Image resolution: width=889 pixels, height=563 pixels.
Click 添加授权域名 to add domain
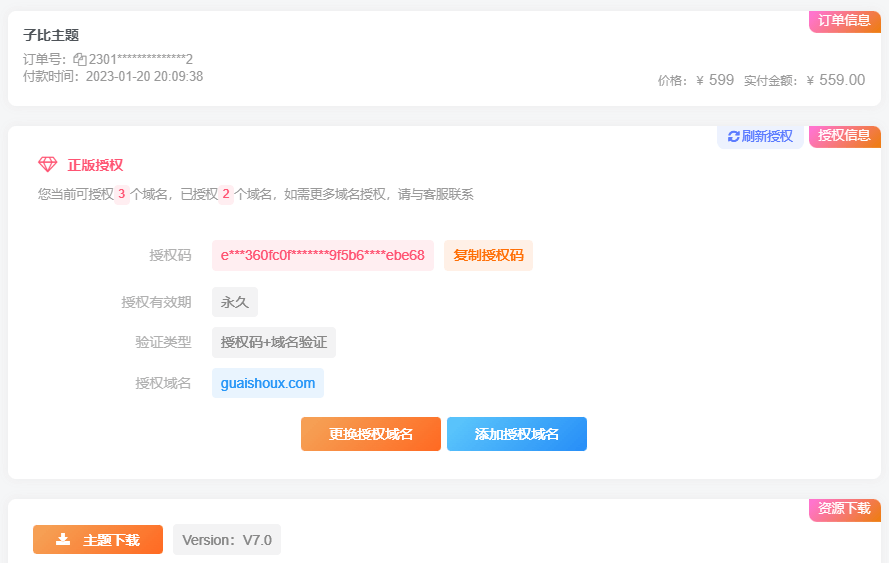(x=517, y=434)
